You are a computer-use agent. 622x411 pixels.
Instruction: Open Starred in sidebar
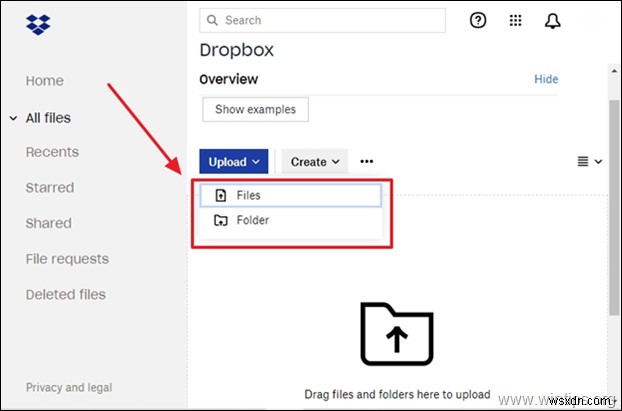pyautogui.click(x=50, y=188)
